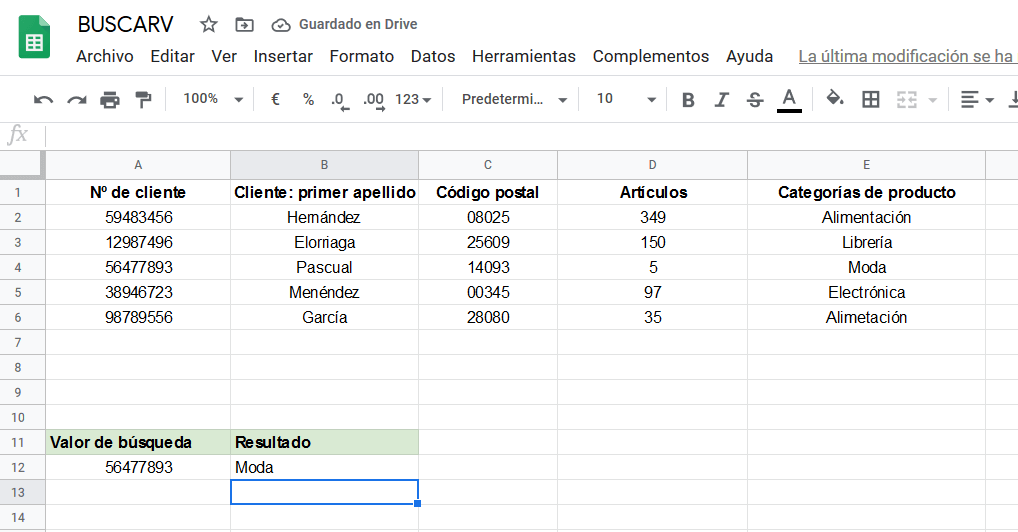Choose text color with underlined A

click(x=789, y=99)
